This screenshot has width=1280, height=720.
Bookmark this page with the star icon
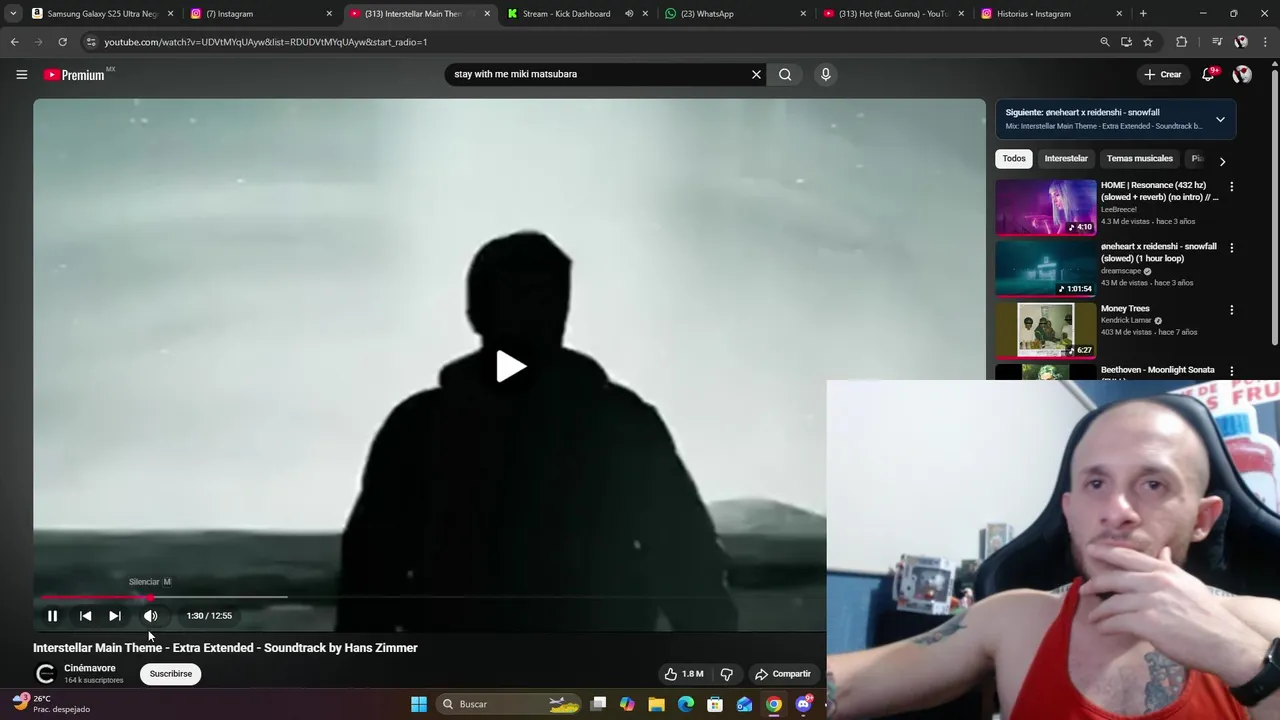[x=1148, y=42]
